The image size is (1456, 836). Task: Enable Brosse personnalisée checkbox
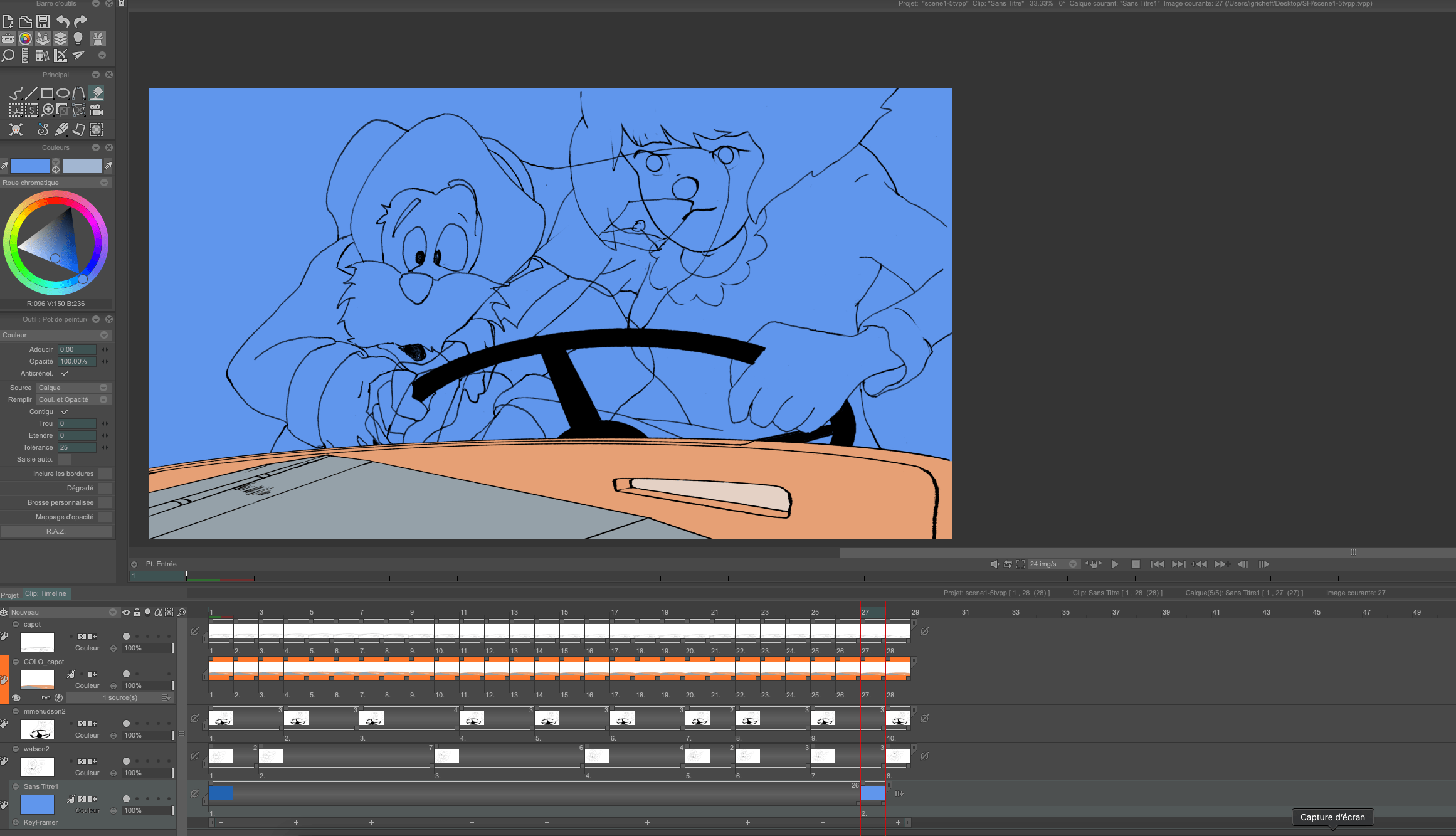click(105, 503)
